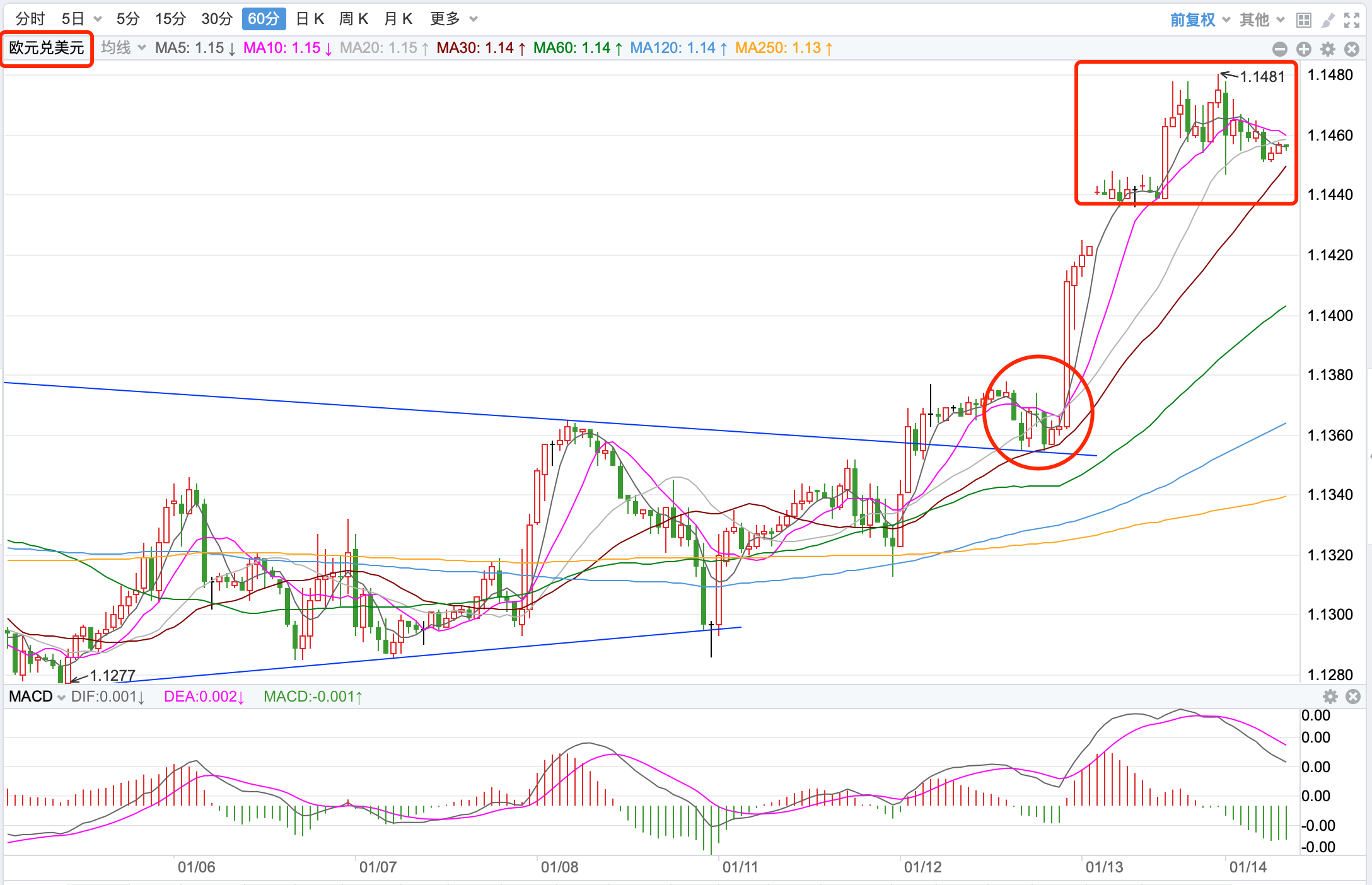Zoom out with the minus circle icon

pyautogui.click(x=1280, y=49)
